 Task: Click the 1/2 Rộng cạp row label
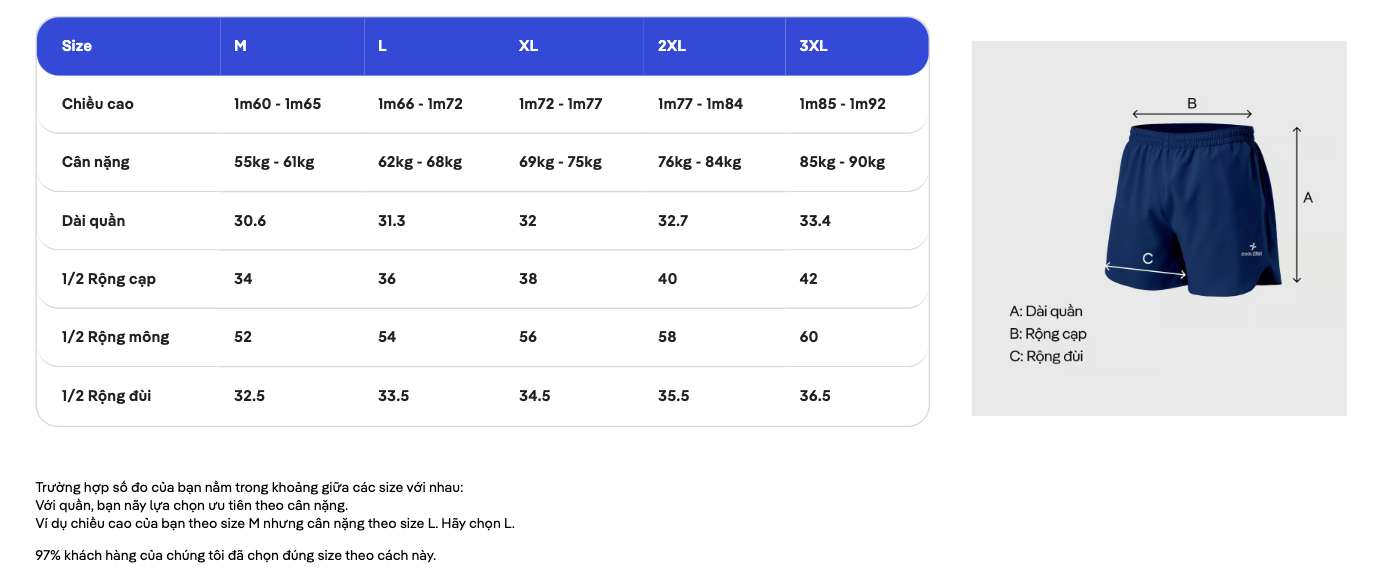[x=108, y=279]
